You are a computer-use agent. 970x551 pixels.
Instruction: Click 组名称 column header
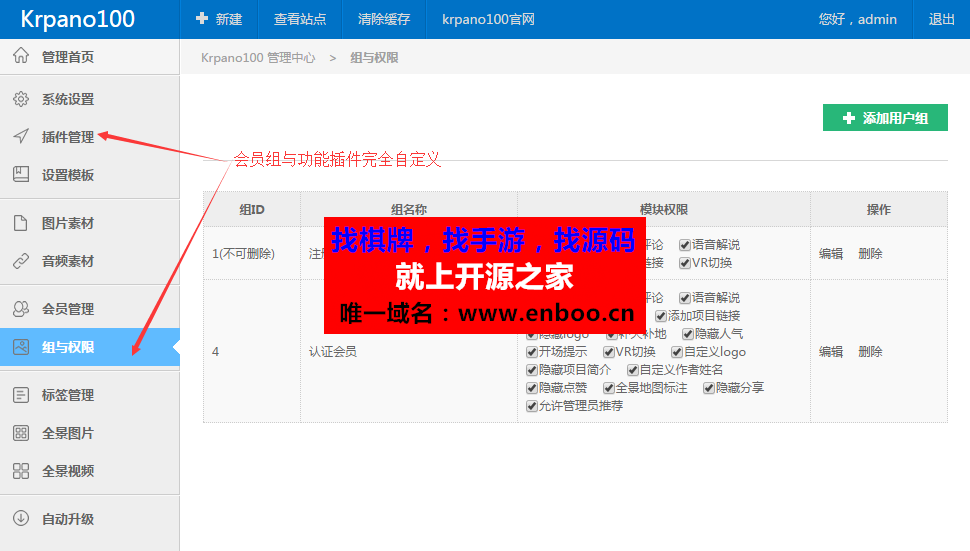[409, 210]
